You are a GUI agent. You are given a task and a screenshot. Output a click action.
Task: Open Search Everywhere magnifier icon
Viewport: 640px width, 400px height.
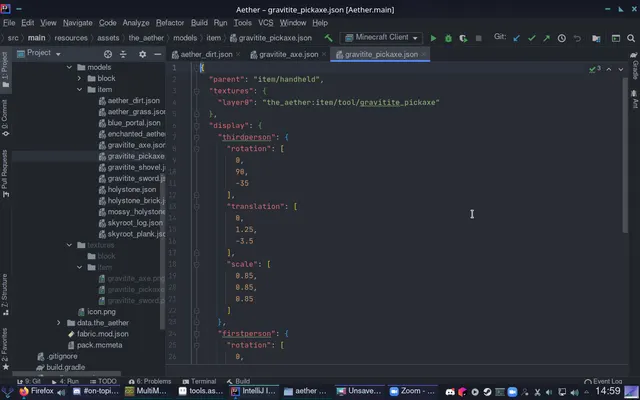pyautogui.click(x=631, y=38)
